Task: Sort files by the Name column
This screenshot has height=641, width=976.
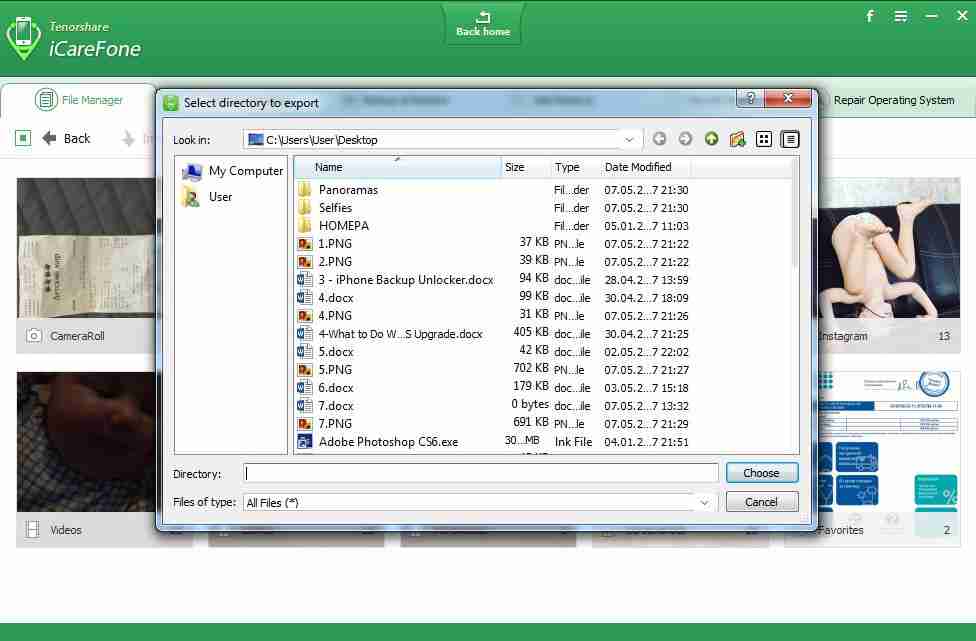Action: 398,167
